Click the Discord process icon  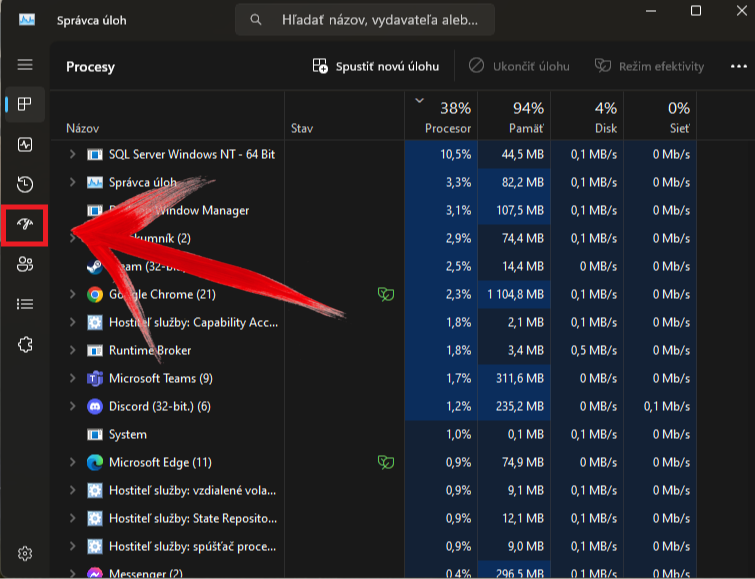(95, 407)
